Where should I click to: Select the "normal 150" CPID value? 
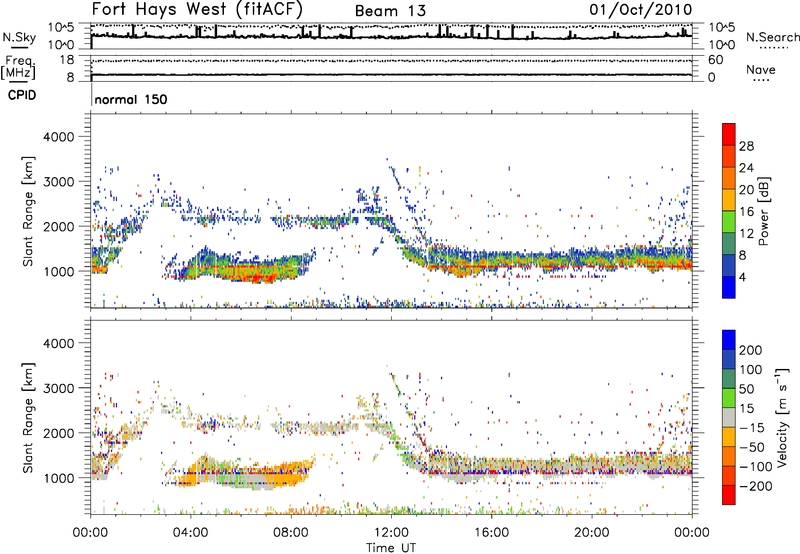coord(131,99)
